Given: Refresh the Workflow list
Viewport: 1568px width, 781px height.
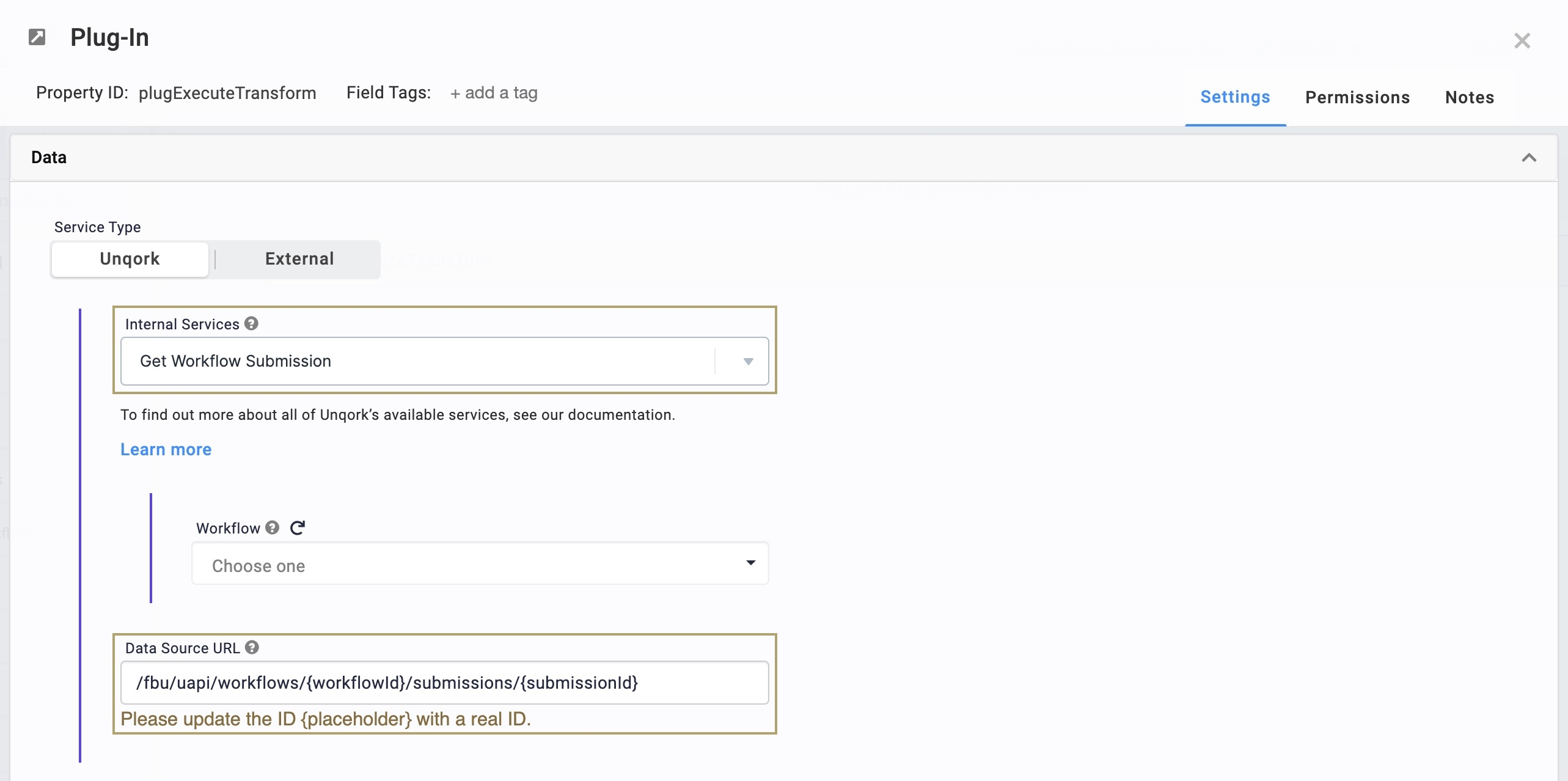Looking at the screenshot, I should point(298,527).
